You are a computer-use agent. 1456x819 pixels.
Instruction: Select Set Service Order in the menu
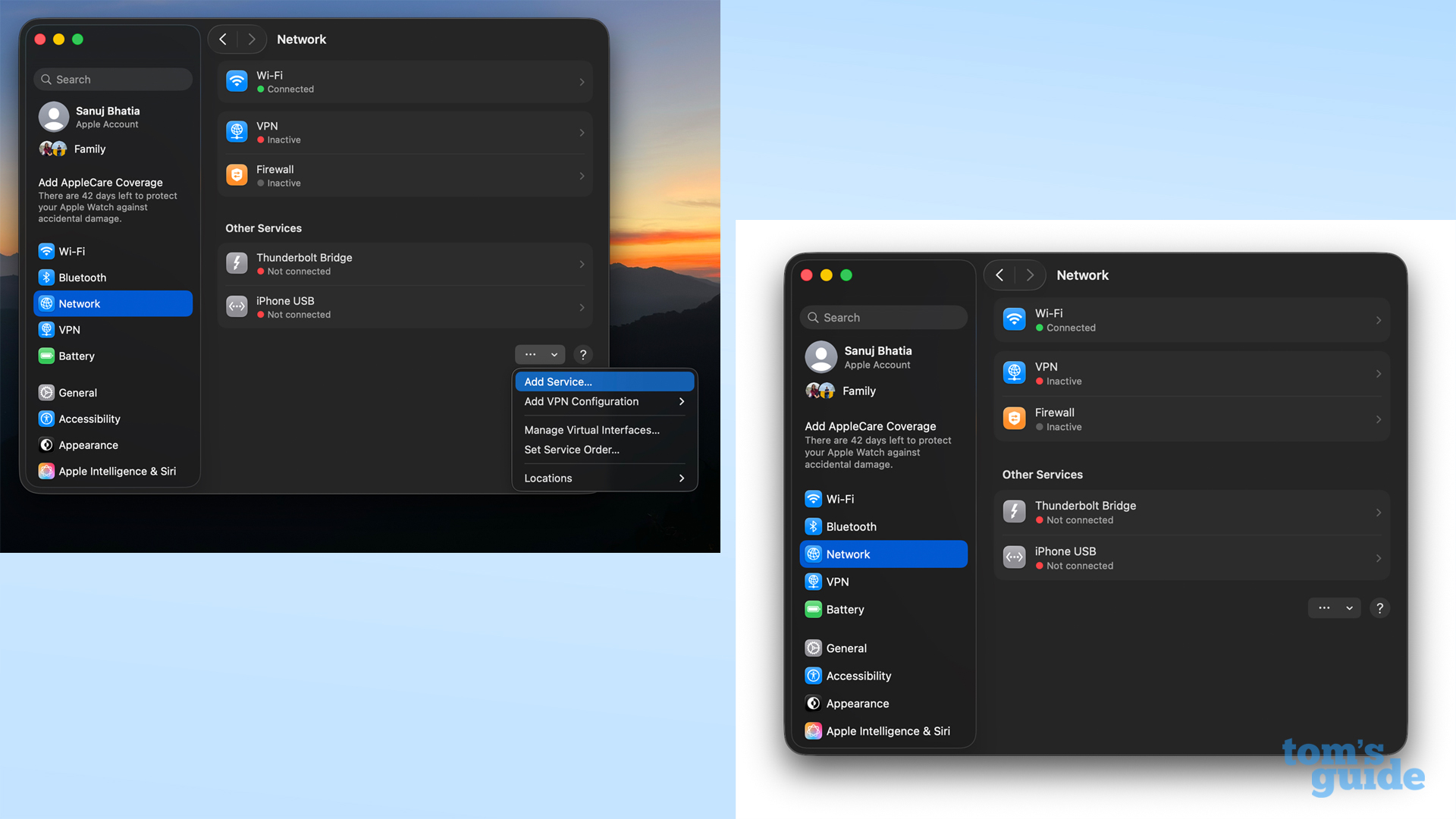[x=572, y=450]
